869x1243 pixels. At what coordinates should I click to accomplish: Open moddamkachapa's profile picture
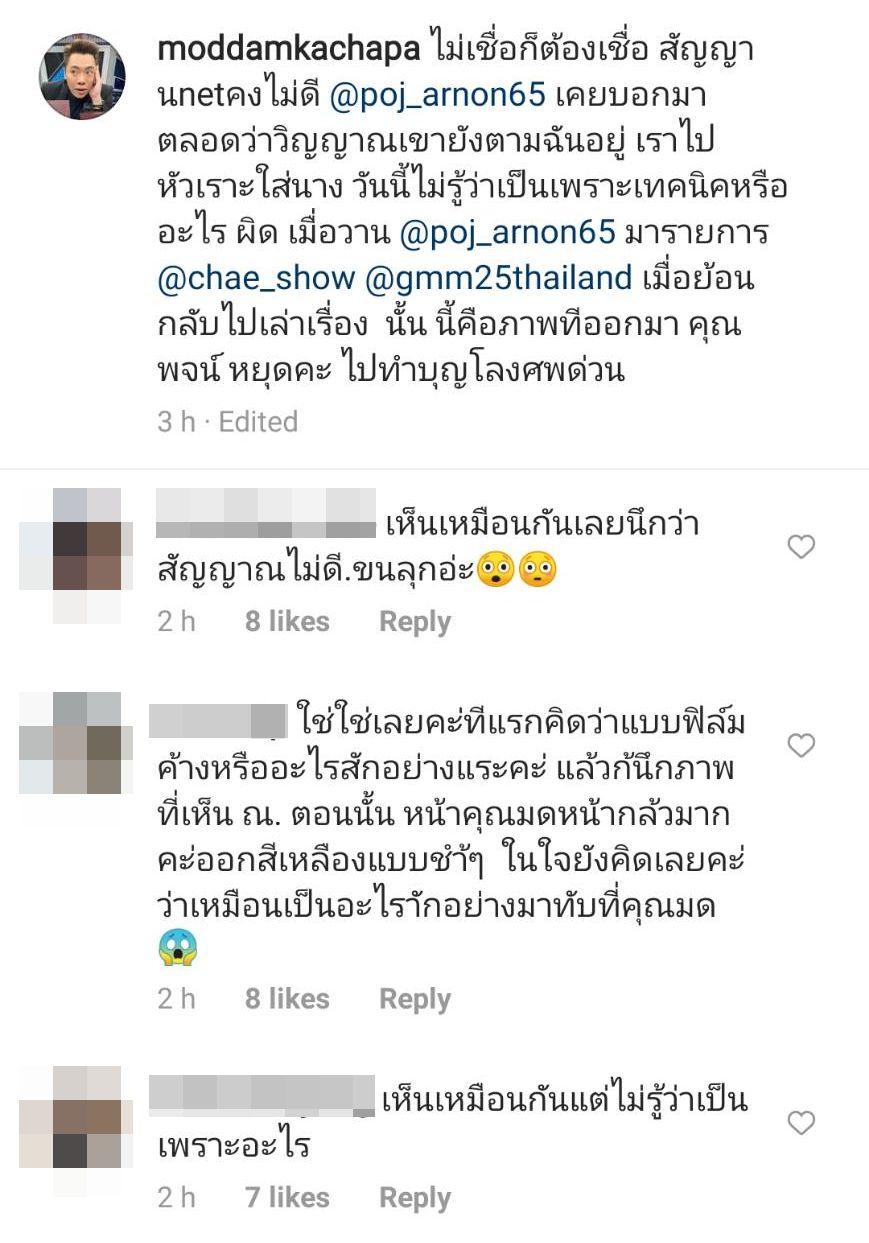coord(82,77)
